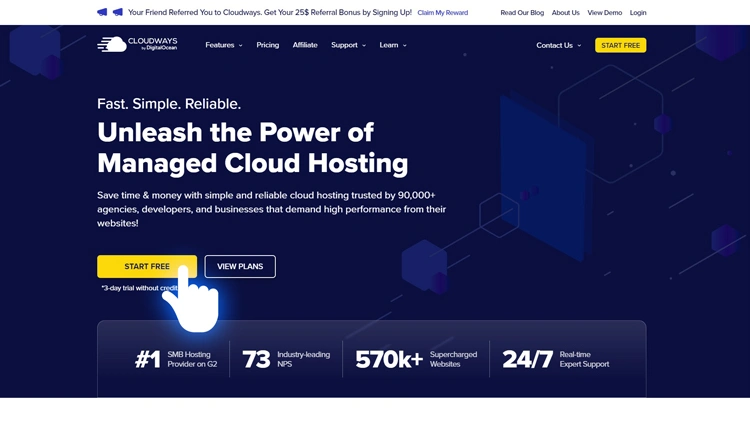Click the first megaphone icon in banner
750x422 pixels.
tap(102, 12)
